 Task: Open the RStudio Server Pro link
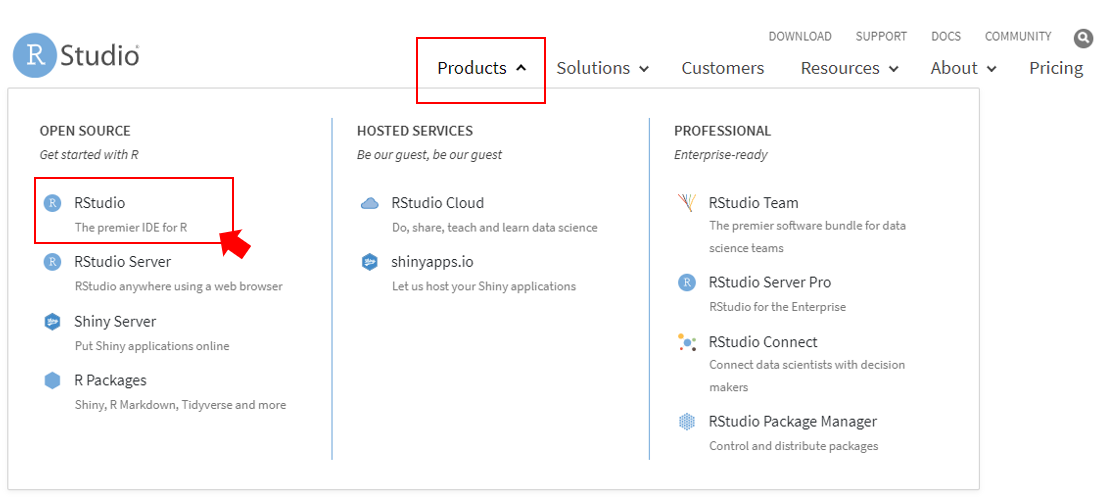[x=770, y=282]
